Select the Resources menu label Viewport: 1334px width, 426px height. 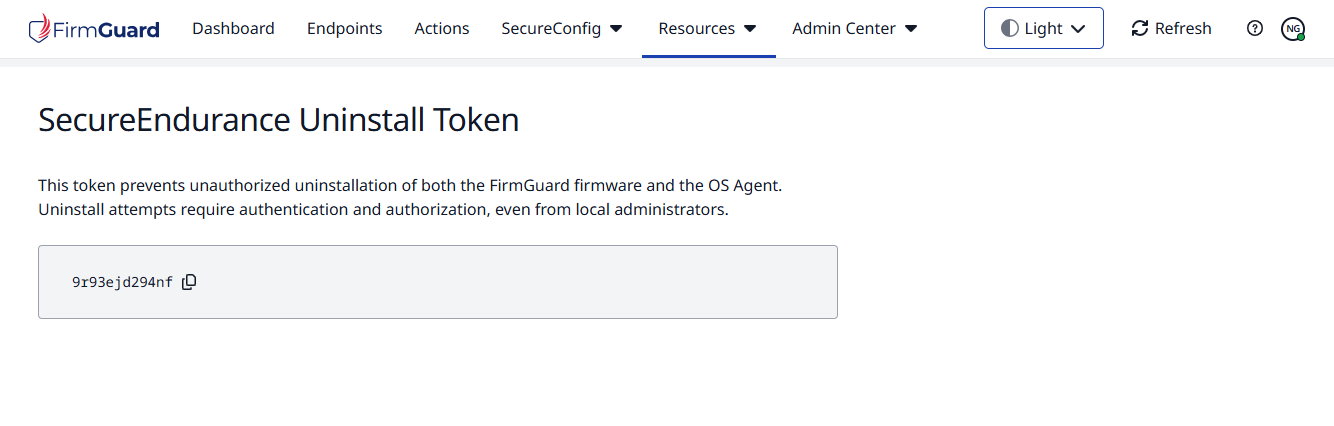[x=696, y=28]
